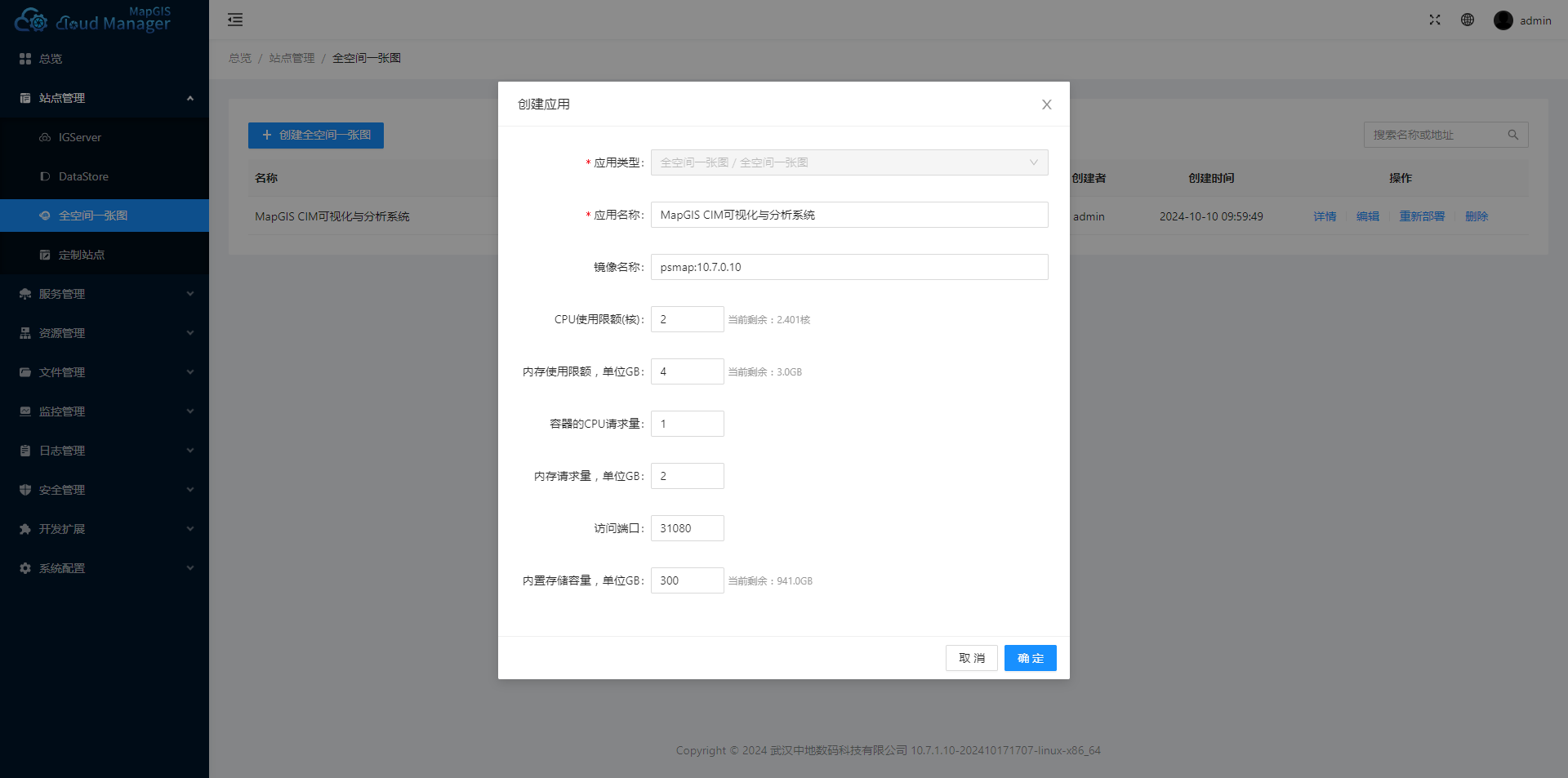Click the 总览 dashboard icon
Image resolution: width=1568 pixels, height=778 pixels.
(25, 59)
